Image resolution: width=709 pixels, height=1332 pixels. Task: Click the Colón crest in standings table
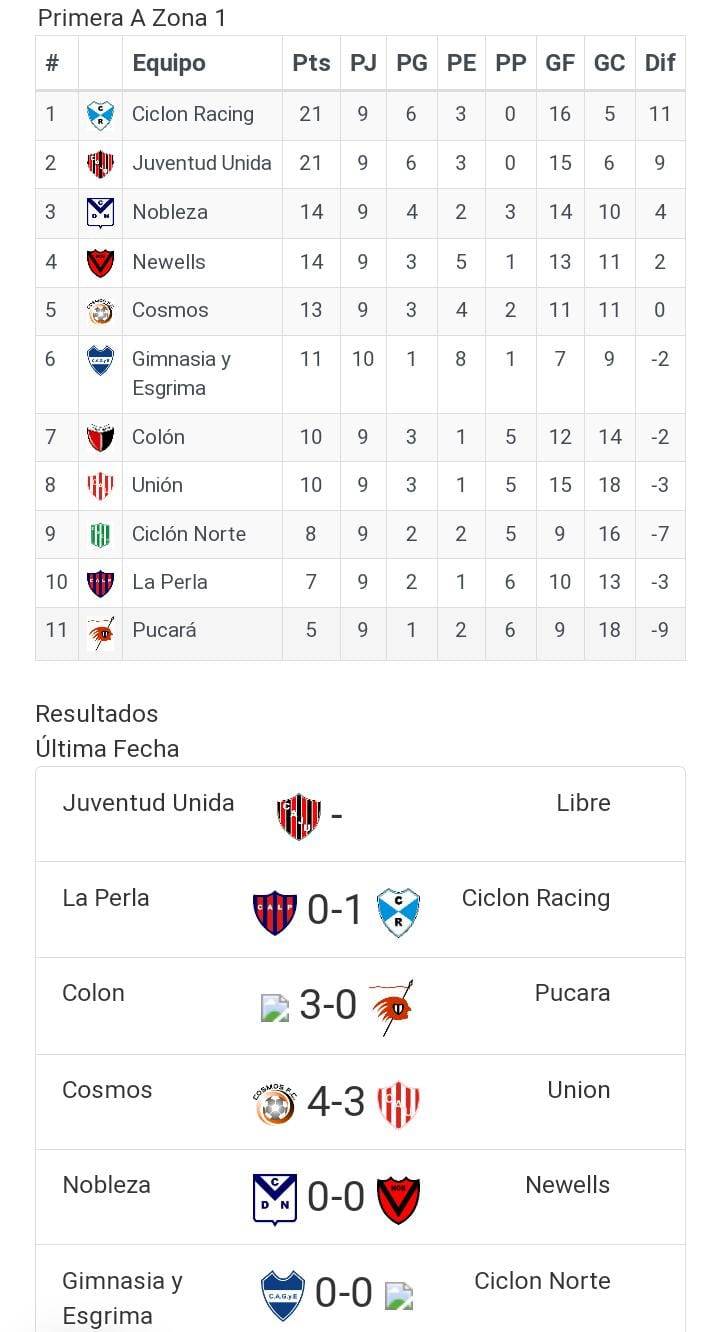[100, 437]
